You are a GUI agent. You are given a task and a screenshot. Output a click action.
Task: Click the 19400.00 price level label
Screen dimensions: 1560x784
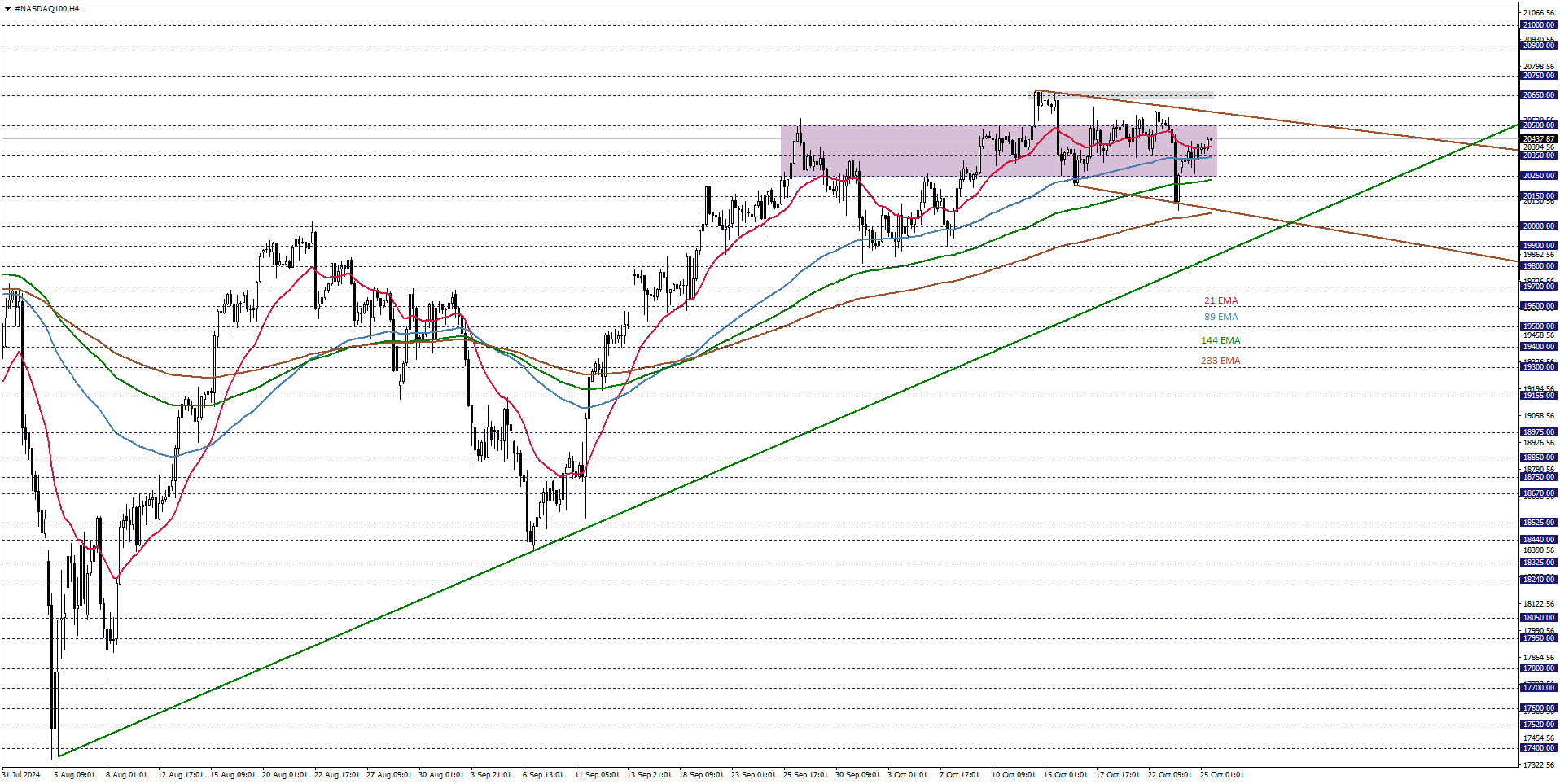coord(1539,347)
